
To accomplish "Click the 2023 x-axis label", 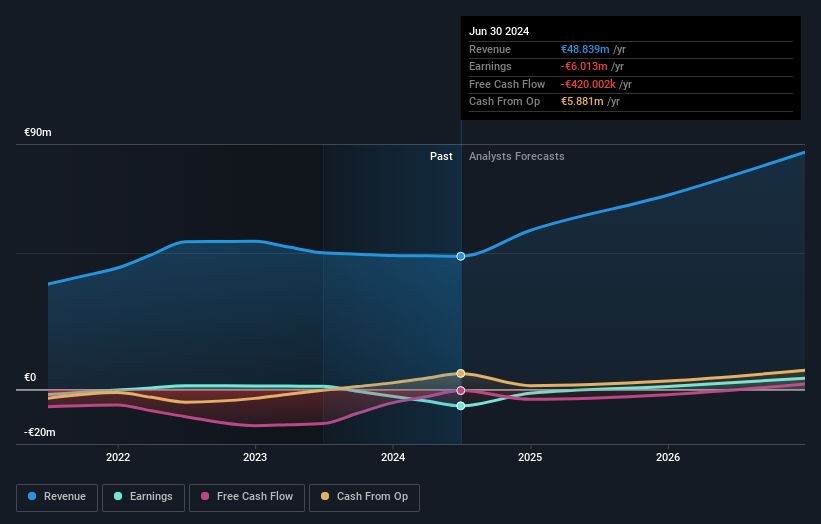I will (x=255, y=457).
